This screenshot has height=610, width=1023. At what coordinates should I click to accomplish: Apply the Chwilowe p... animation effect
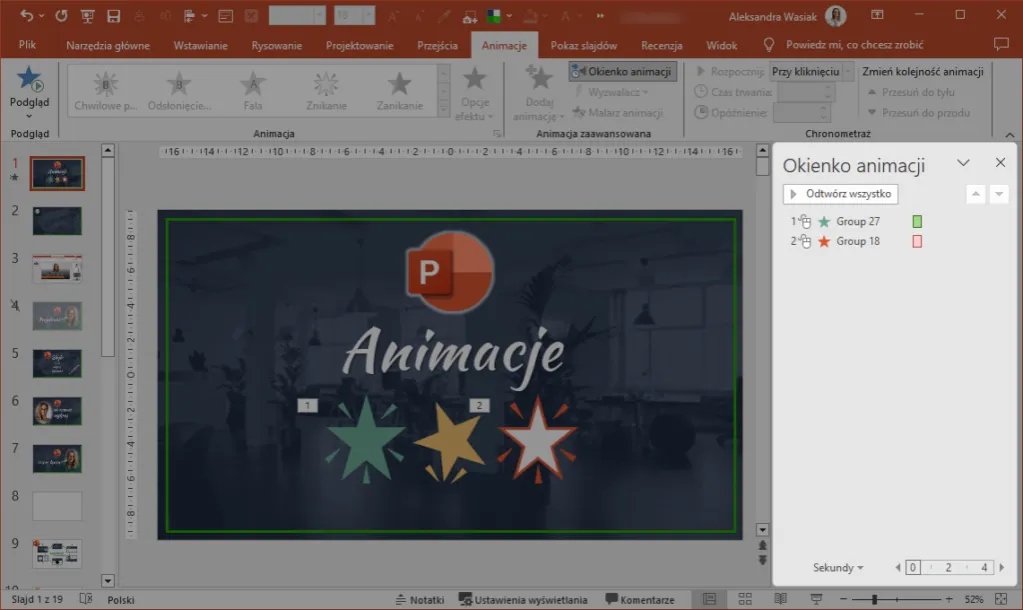tap(105, 91)
